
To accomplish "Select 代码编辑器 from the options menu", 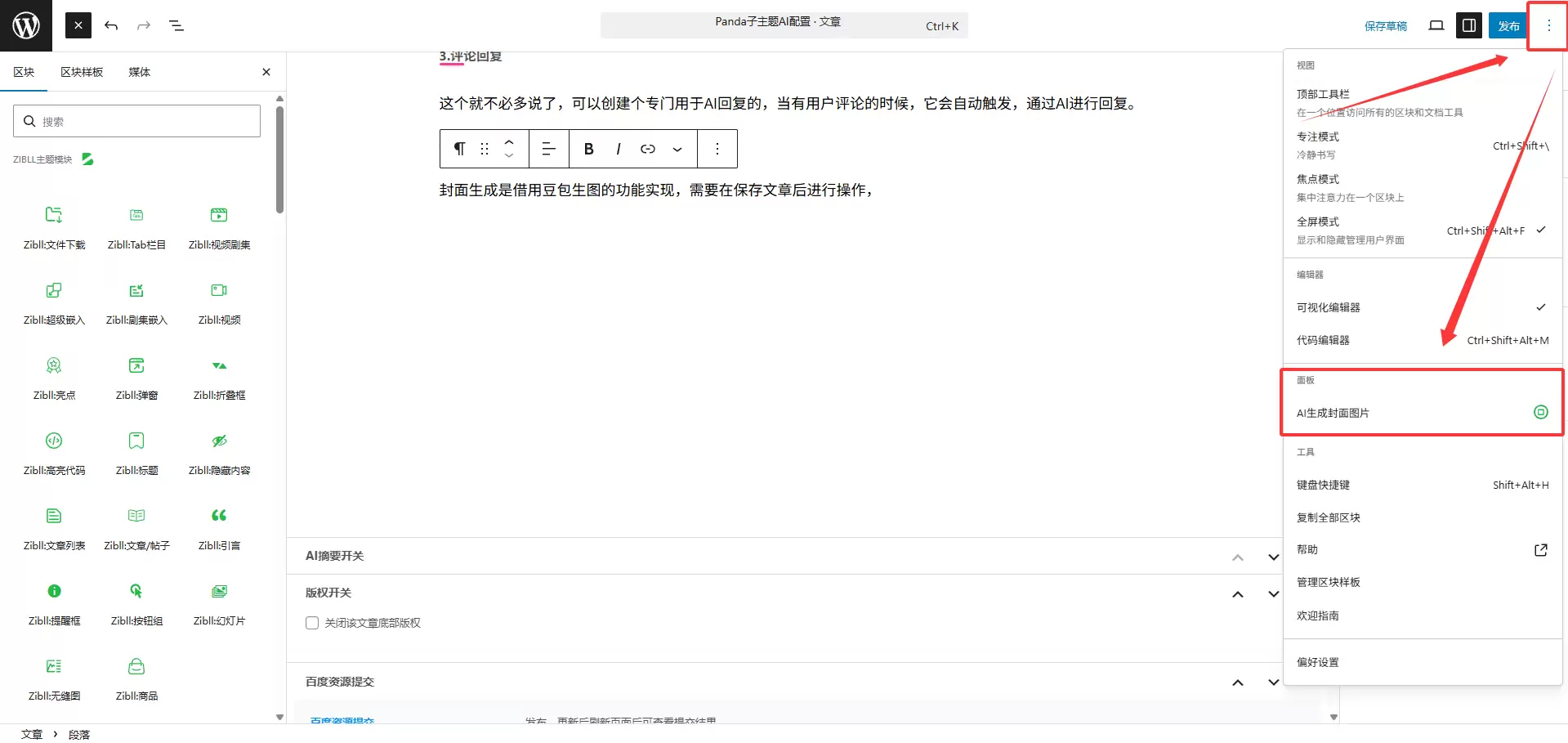I will [1323, 340].
